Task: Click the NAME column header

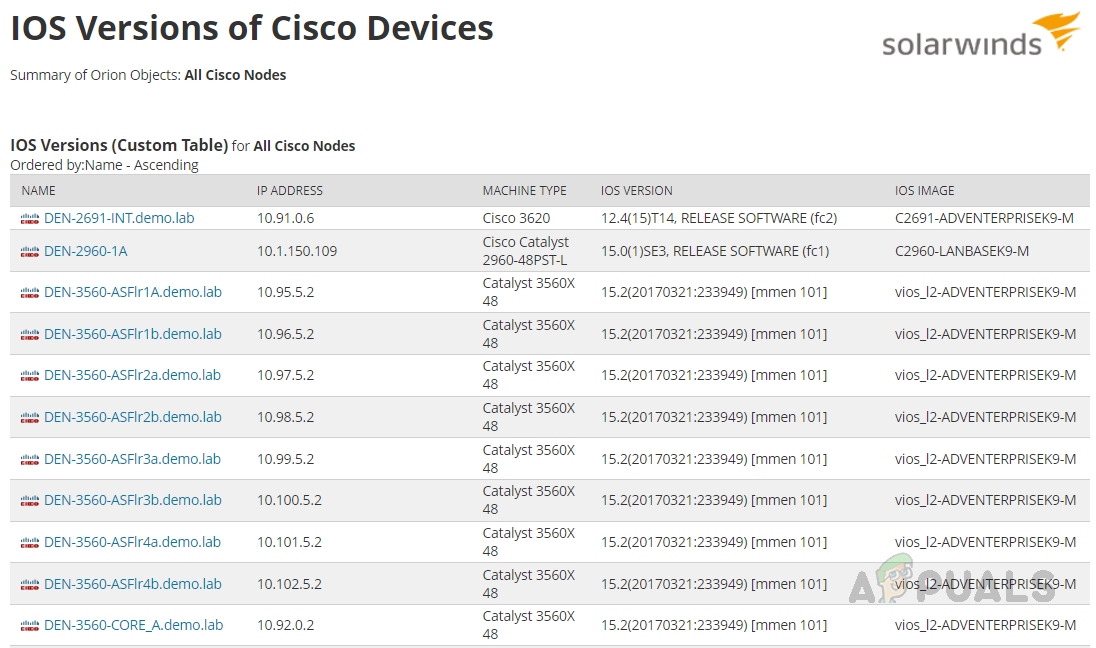Action: click(x=39, y=190)
